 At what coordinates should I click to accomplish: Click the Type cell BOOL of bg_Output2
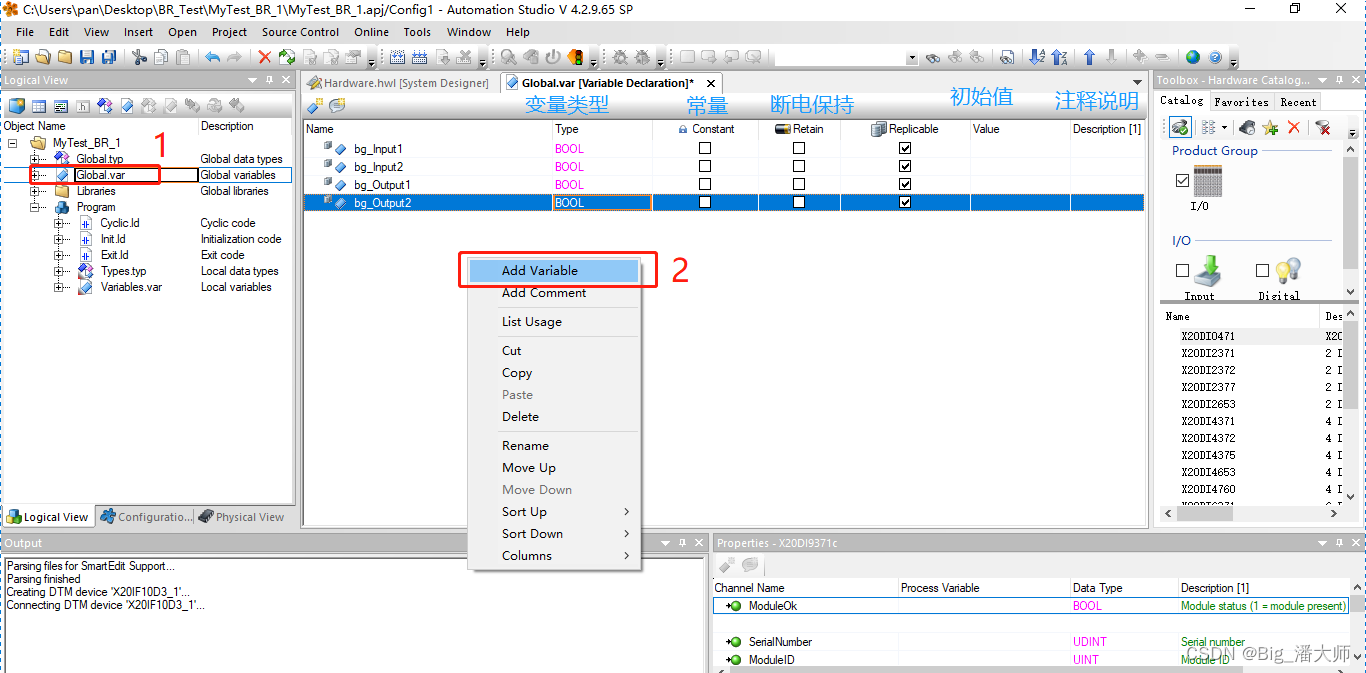tap(602, 202)
